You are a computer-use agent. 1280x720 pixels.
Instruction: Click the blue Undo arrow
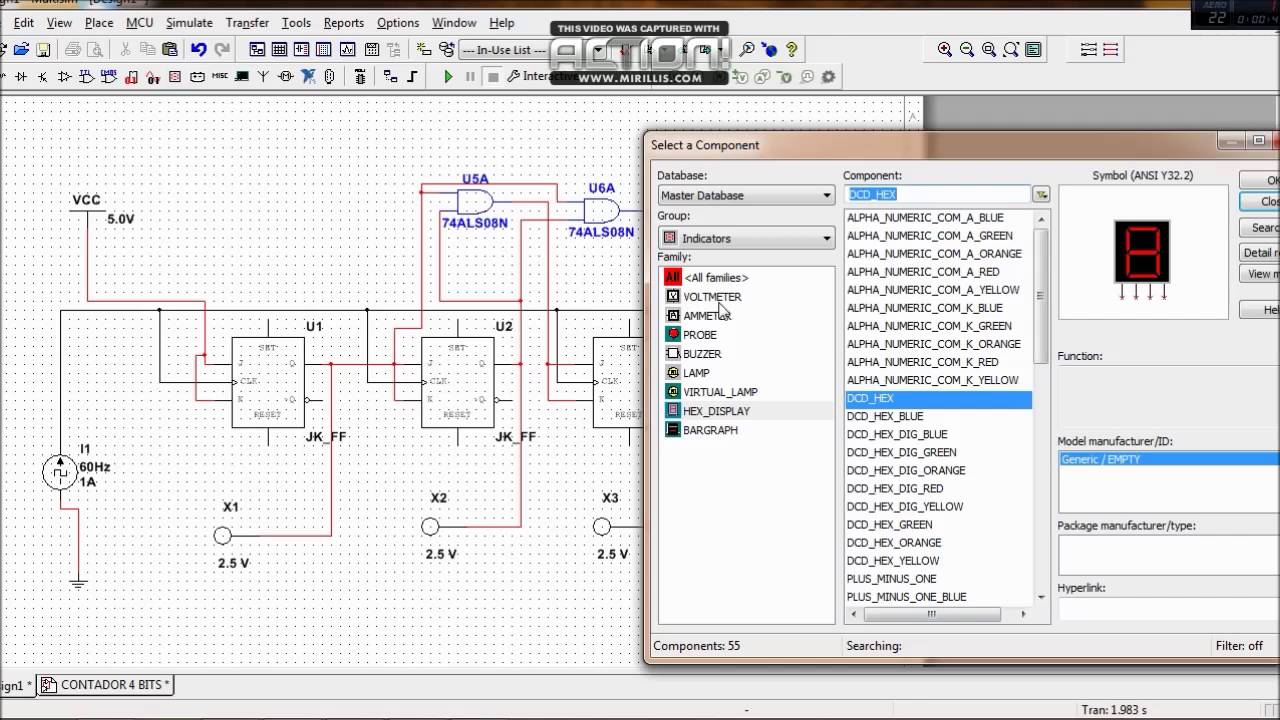pyautogui.click(x=199, y=49)
